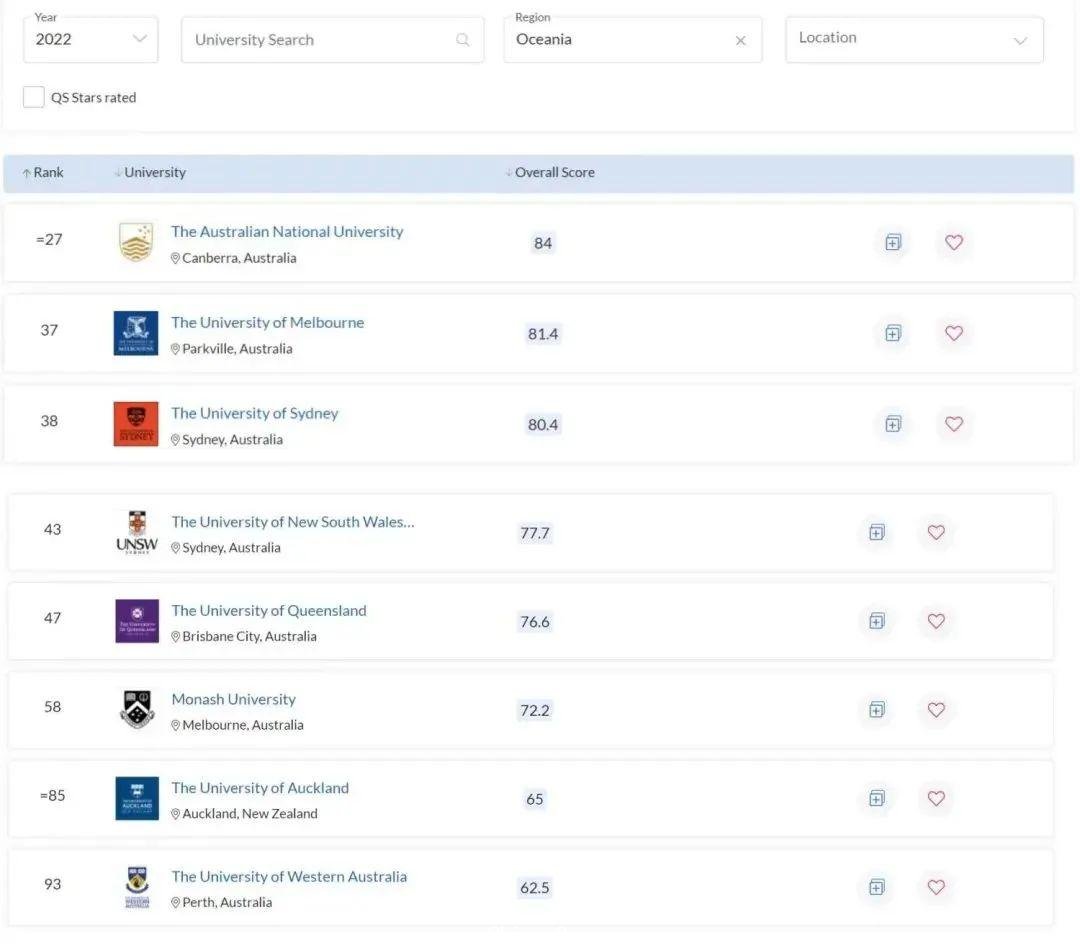The height and width of the screenshot is (948, 1080).
Task: Open the Year 2022 dropdown
Action: (90, 39)
